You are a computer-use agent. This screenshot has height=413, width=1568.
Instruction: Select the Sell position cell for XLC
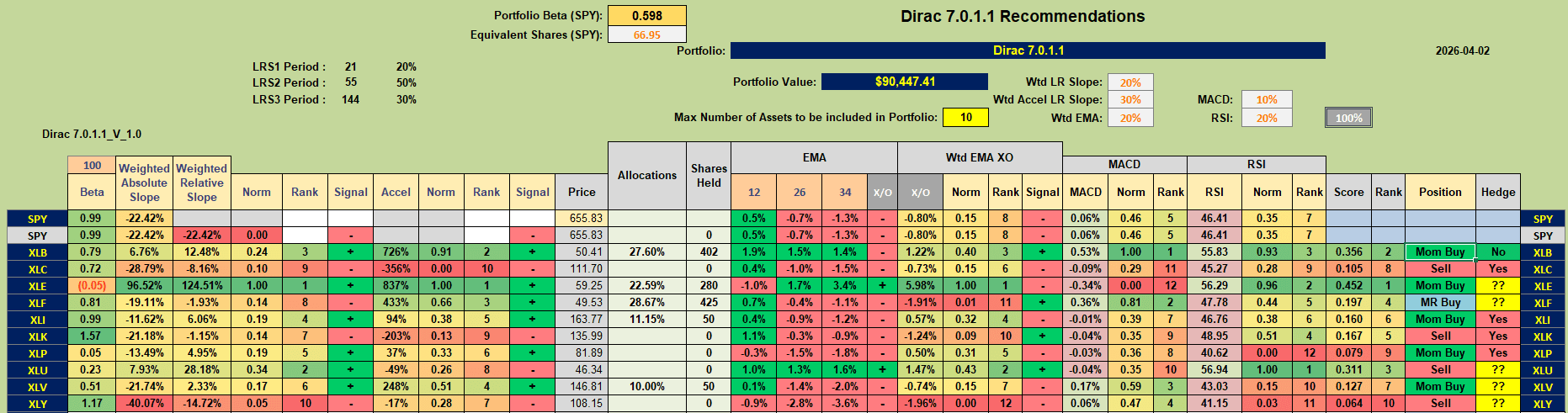1440,268
